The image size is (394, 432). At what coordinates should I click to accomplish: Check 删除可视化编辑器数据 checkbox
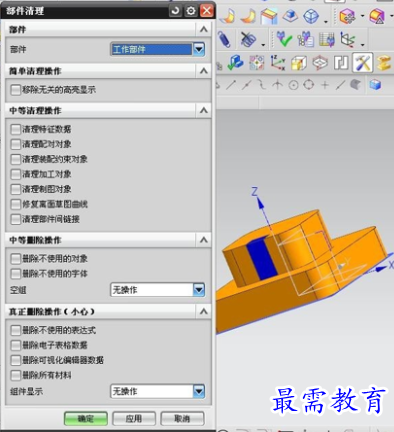click(x=15, y=360)
